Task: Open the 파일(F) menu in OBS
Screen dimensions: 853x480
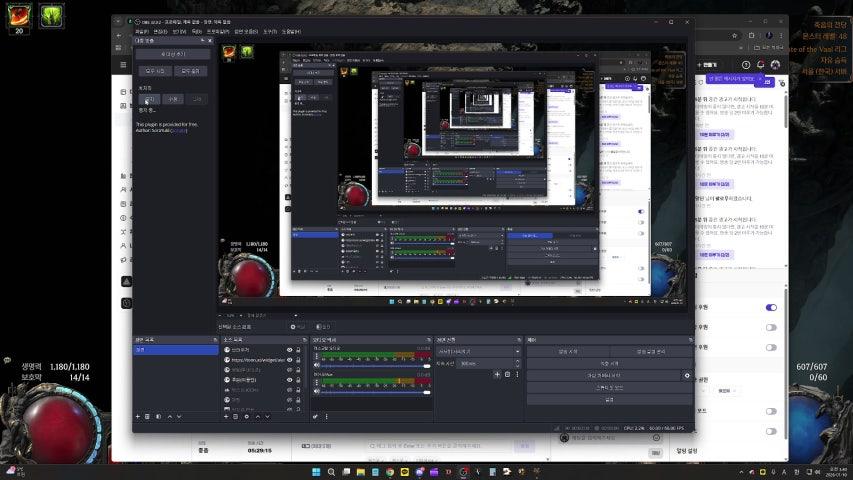Action: point(142,31)
